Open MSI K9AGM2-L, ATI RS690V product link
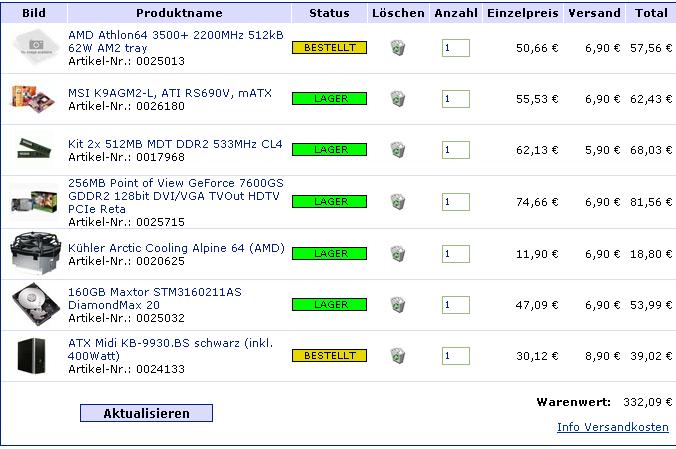 (x=170, y=93)
